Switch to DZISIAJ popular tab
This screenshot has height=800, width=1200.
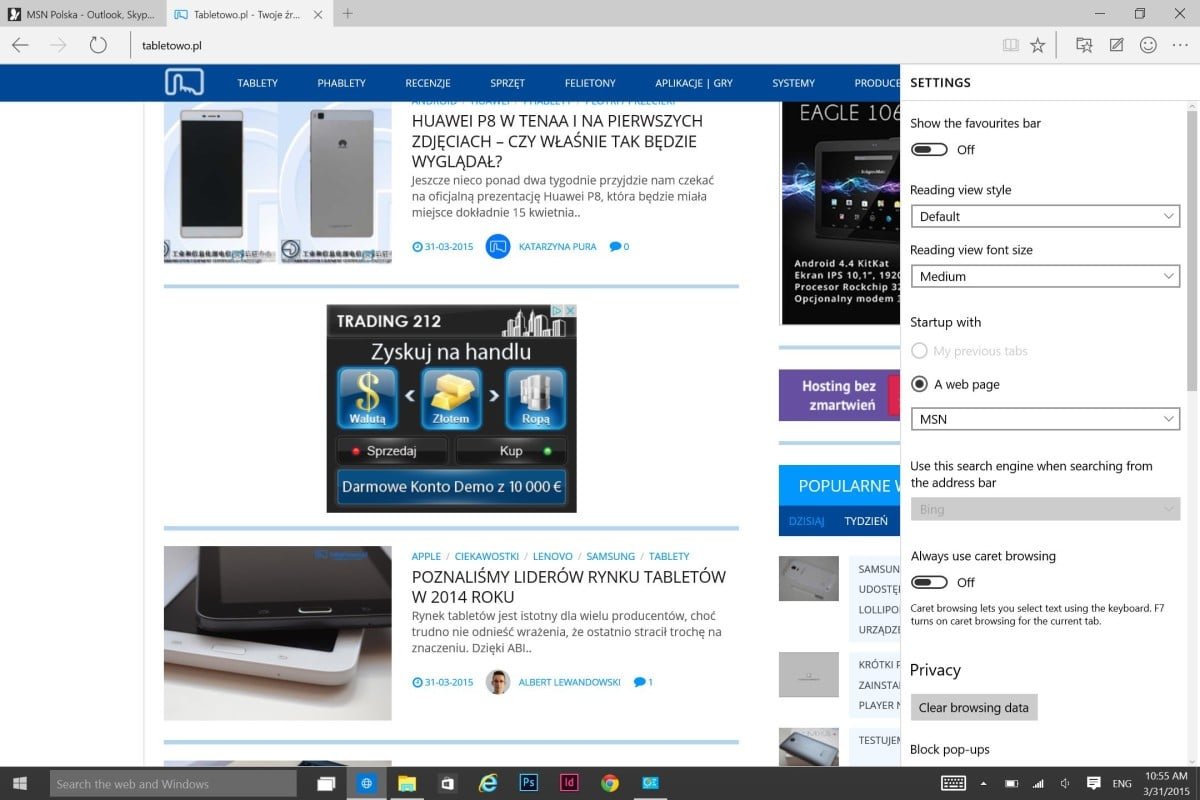click(806, 521)
